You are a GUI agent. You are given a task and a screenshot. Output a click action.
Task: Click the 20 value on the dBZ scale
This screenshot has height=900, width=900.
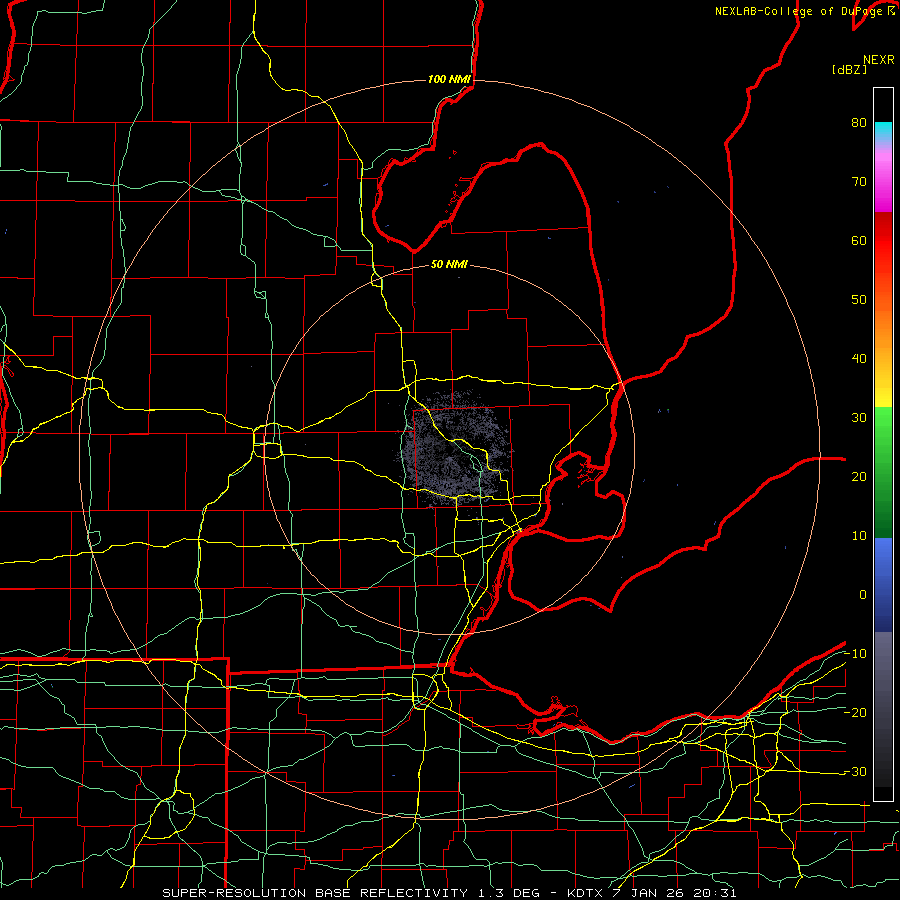point(859,477)
